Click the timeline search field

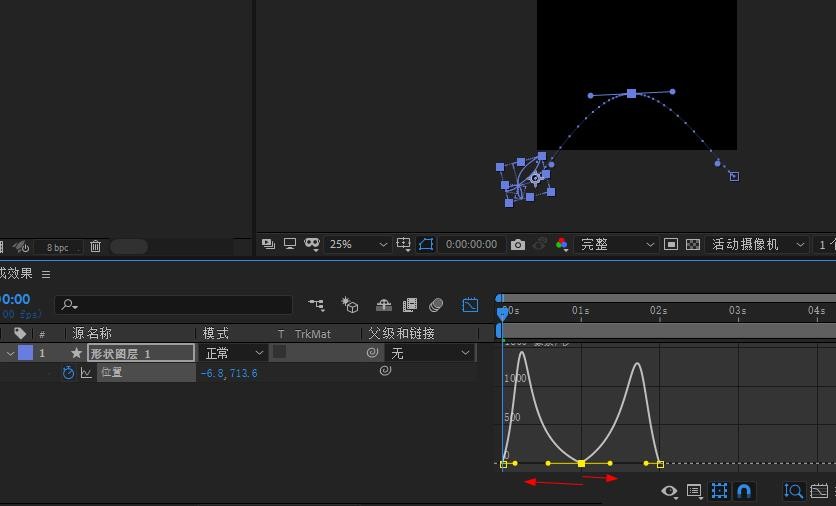click(174, 304)
